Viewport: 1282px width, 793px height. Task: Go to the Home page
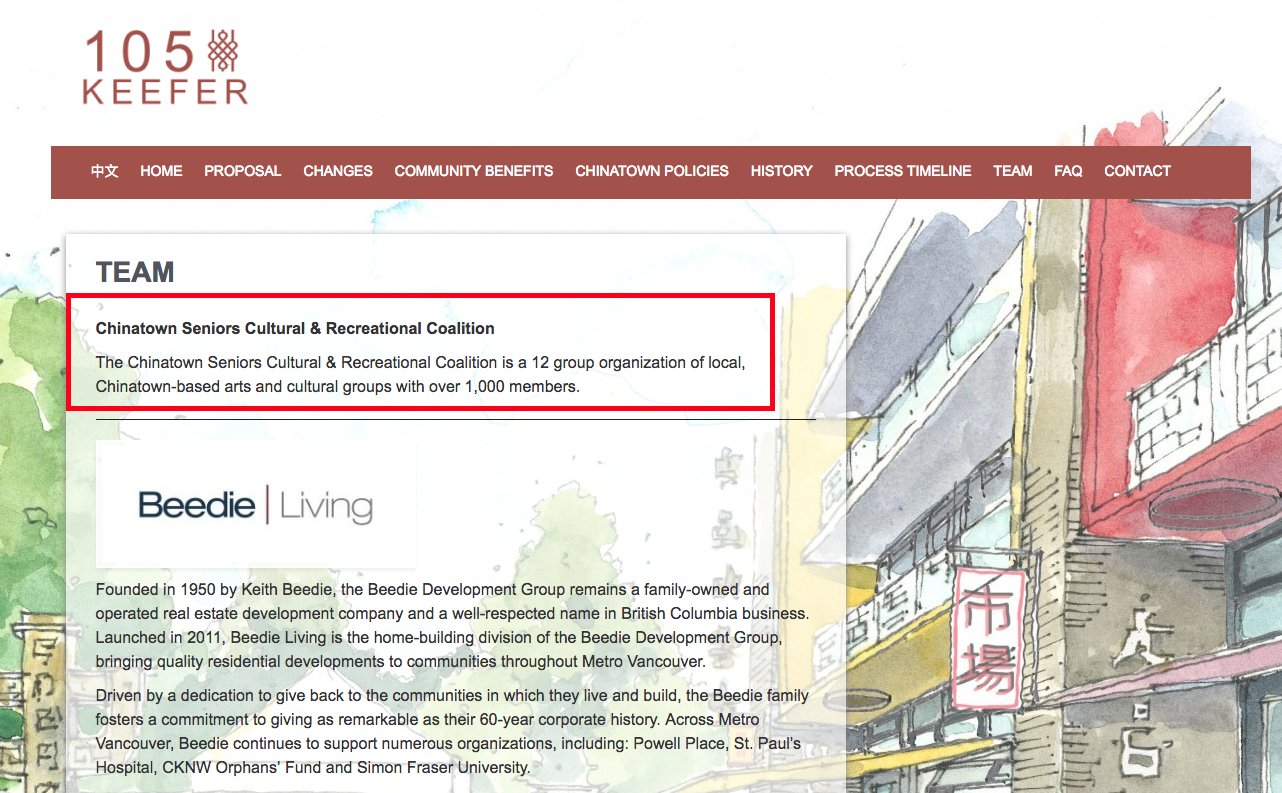coord(161,171)
